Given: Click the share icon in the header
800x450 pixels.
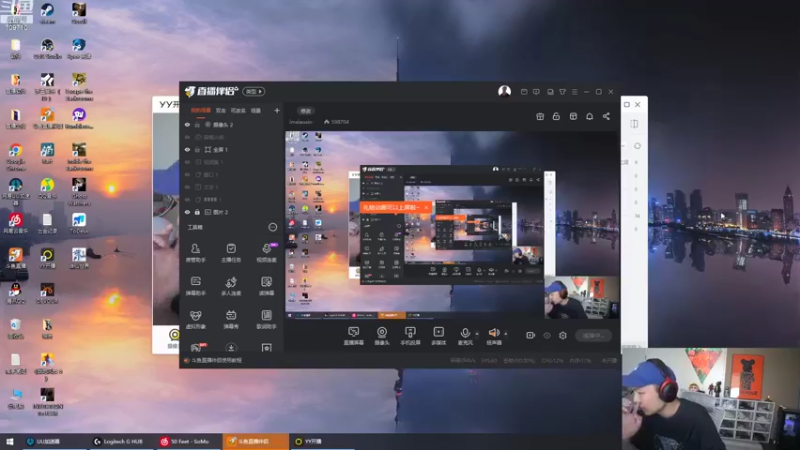Looking at the screenshot, I should click(x=606, y=116).
